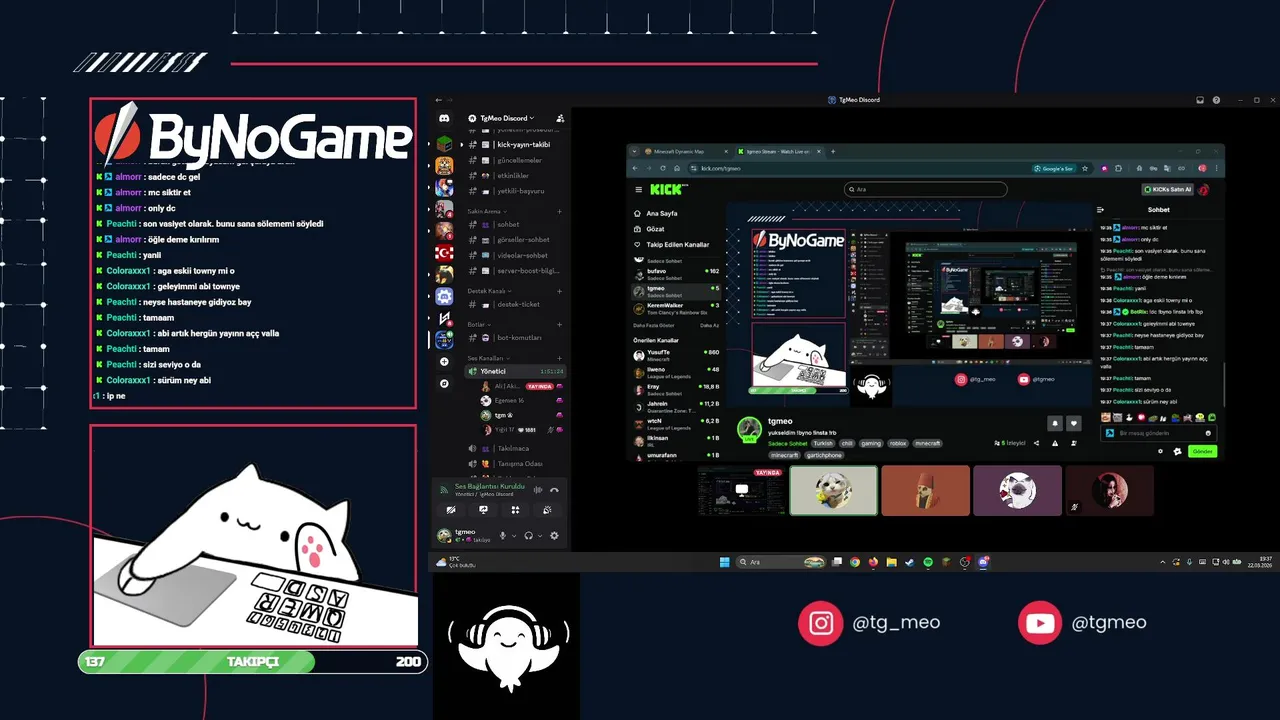The image size is (1280, 720).
Task: Show hidden system tray icons
Action: (x=1163, y=562)
